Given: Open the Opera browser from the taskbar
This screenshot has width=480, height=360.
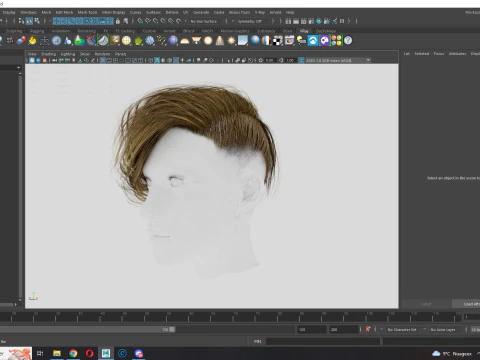Looking at the screenshot, I should tap(90, 353).
